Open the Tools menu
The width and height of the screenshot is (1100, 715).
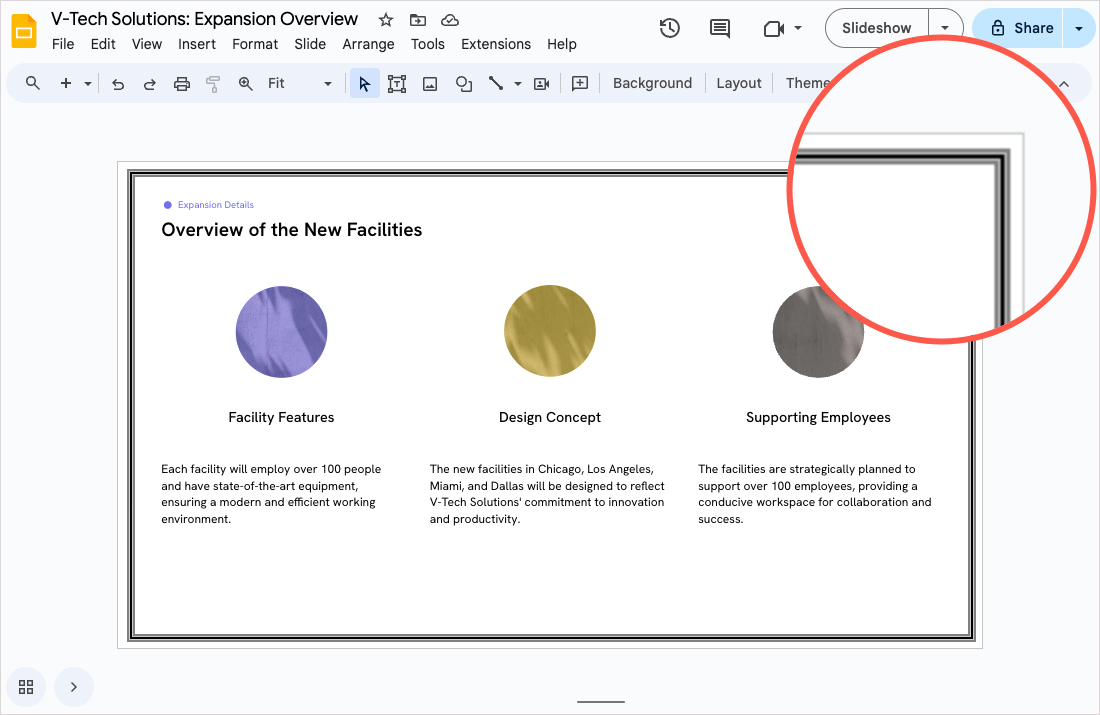pyautogui.click(x=427, y=44)
